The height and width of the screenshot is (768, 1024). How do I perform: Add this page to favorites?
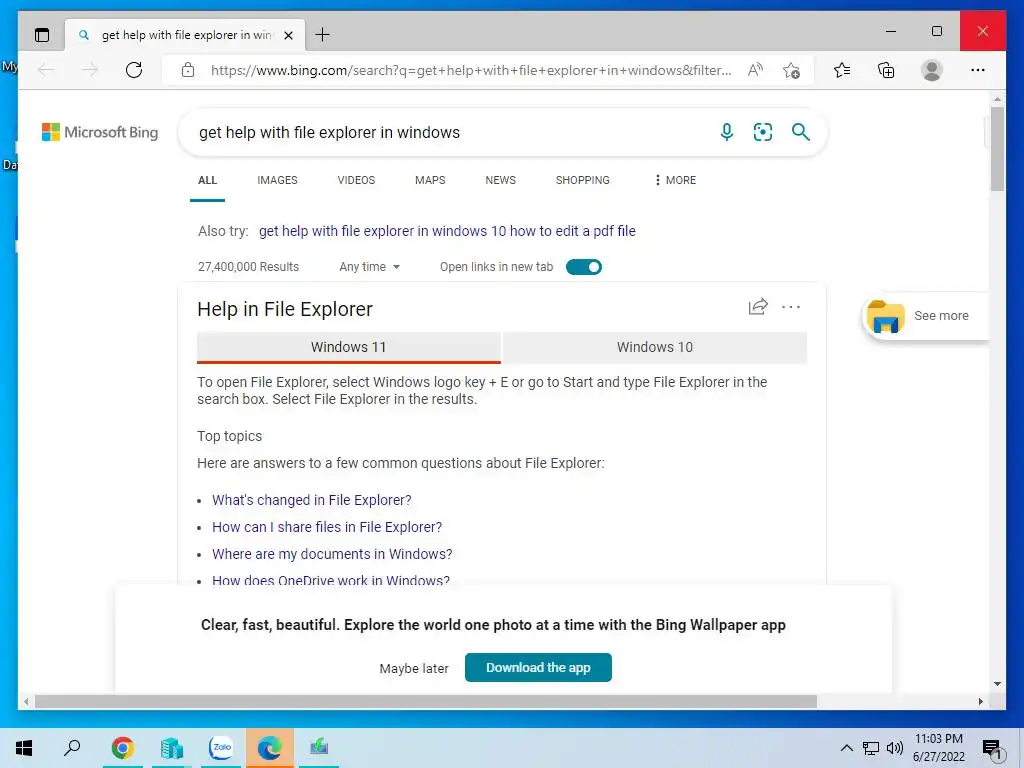click(792, 70)
